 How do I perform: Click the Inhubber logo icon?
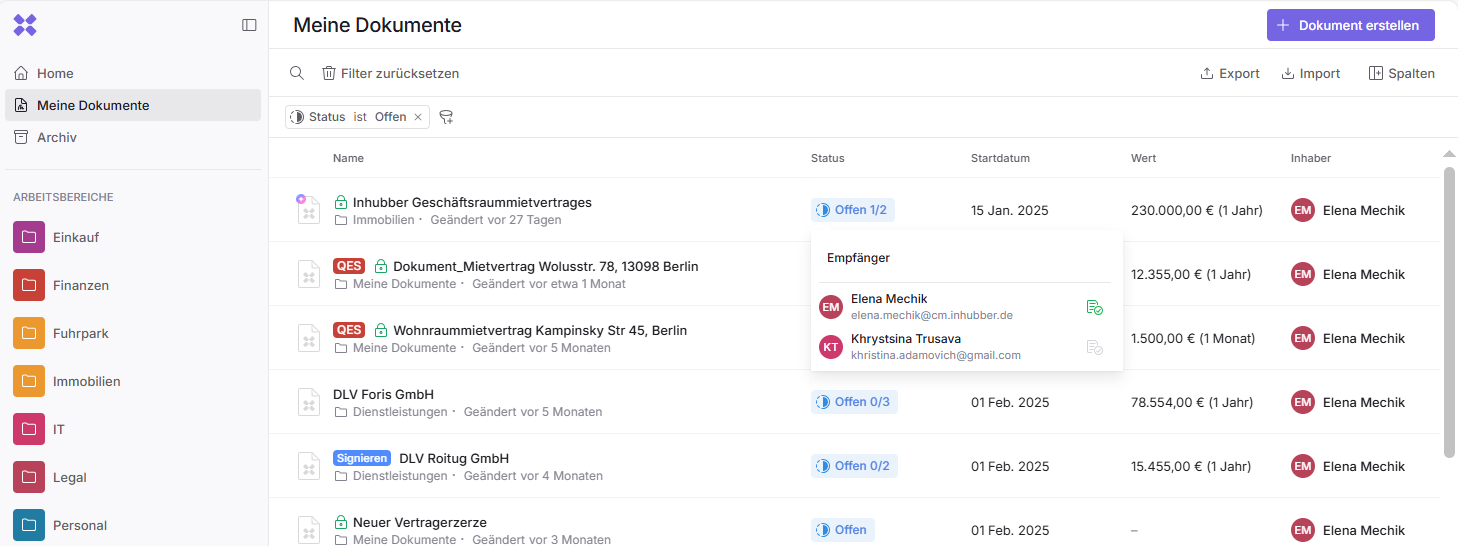pyautogui.click(x=25, y=25)
